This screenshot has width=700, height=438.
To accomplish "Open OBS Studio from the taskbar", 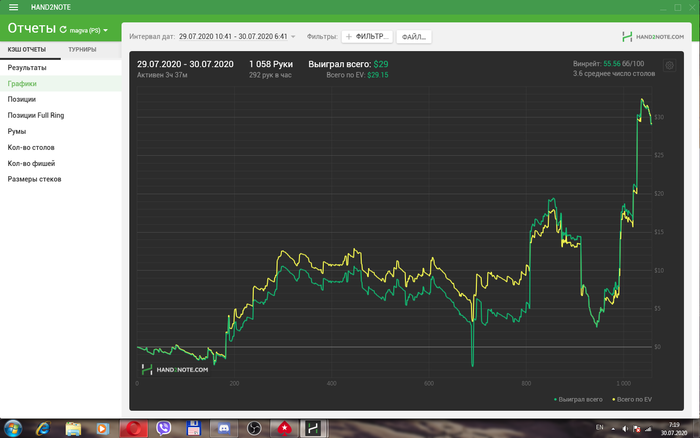I will [254, 429].
